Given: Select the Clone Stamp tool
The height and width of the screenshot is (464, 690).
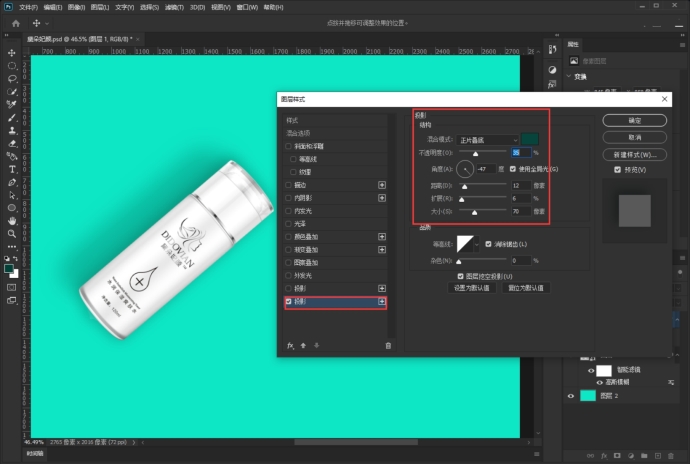Looking at the screenshot, I should click(x=12, y=130).
